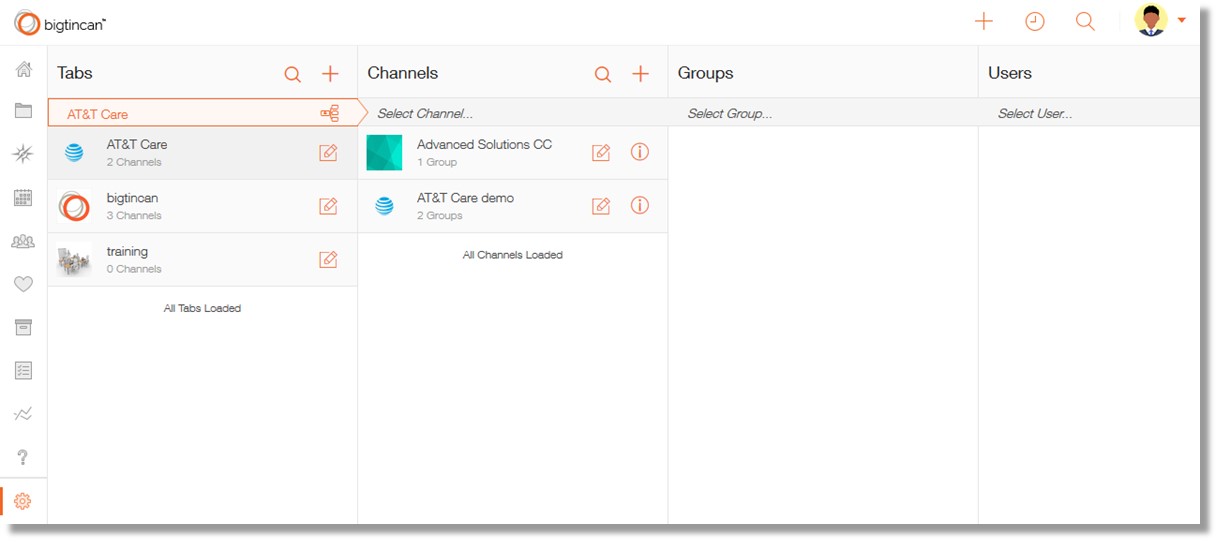Click the Groups column heading
Screen dimensions: 1218x542
pyautogui.click(x=706, y=73)
